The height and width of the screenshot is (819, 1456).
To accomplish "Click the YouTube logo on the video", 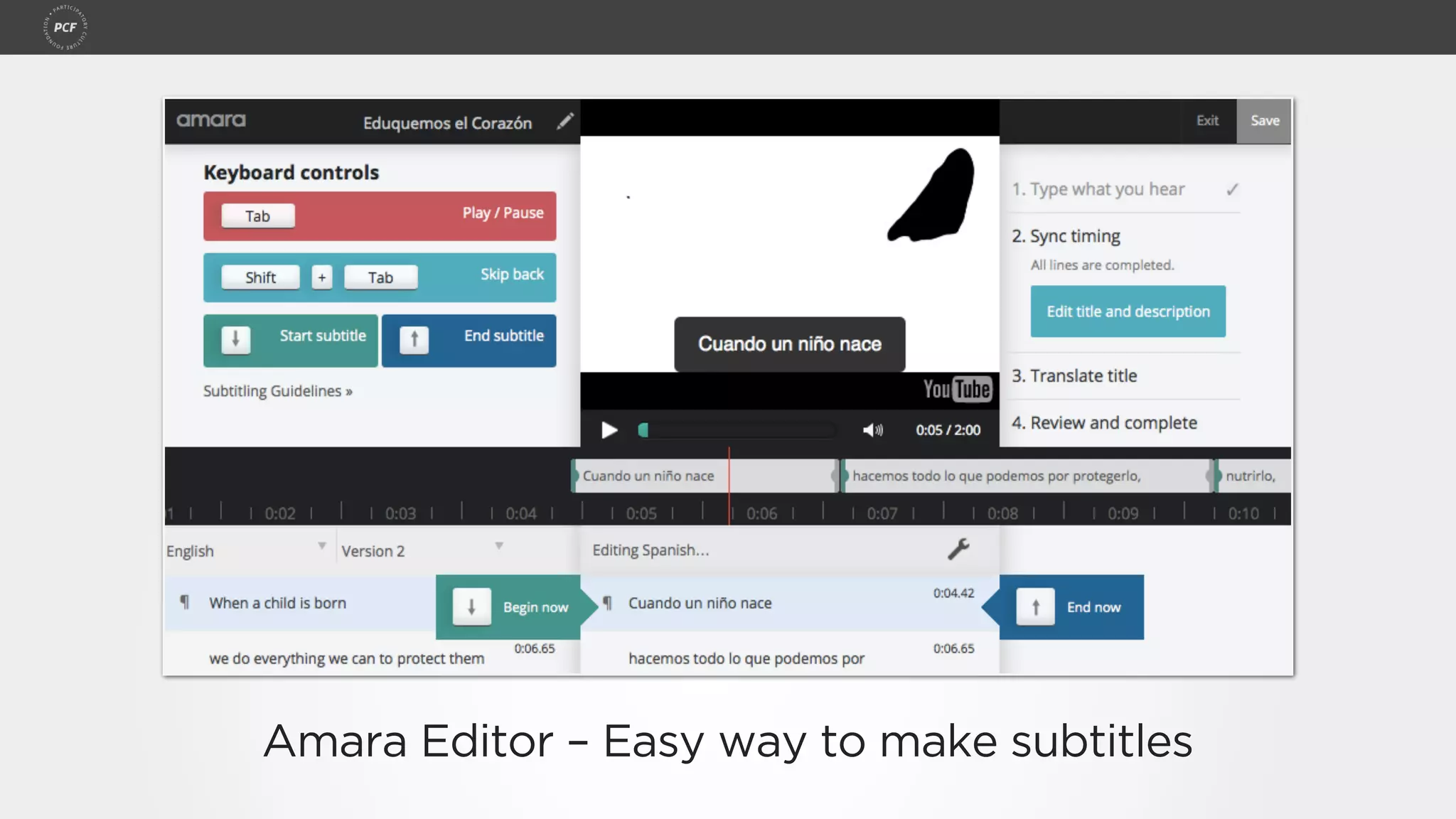I will pos(957,389).
